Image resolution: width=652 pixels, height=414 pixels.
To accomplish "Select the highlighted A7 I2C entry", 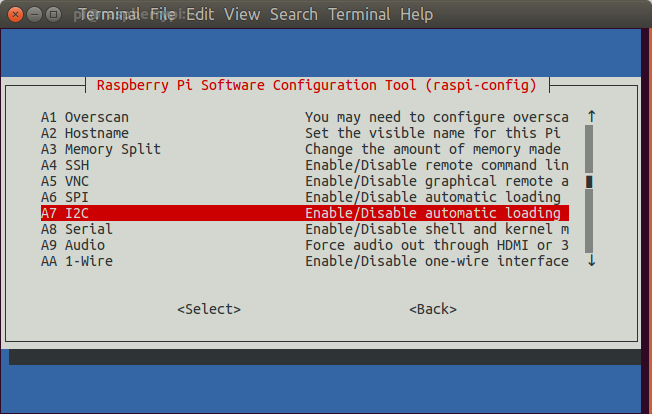I will click(x=304, y=213).
